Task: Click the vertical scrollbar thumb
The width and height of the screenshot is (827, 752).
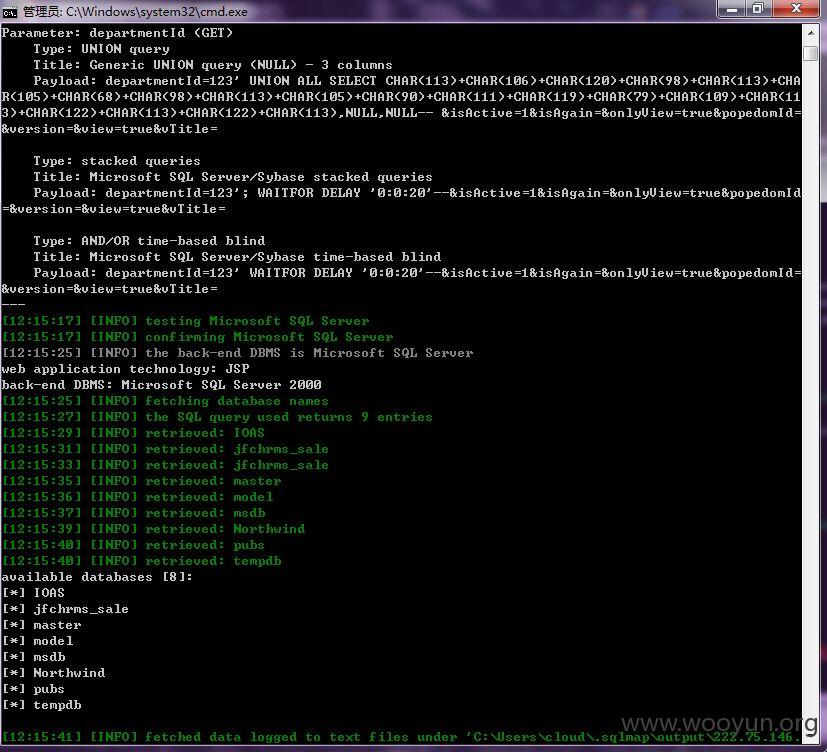Action: click(x=811, y=53)
